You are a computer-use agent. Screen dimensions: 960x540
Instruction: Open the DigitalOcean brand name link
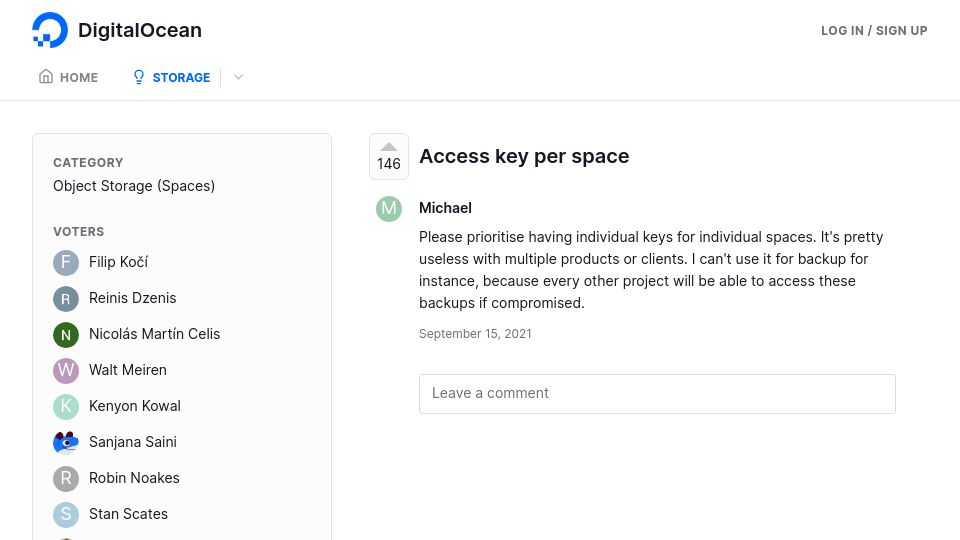click(140, 30)
